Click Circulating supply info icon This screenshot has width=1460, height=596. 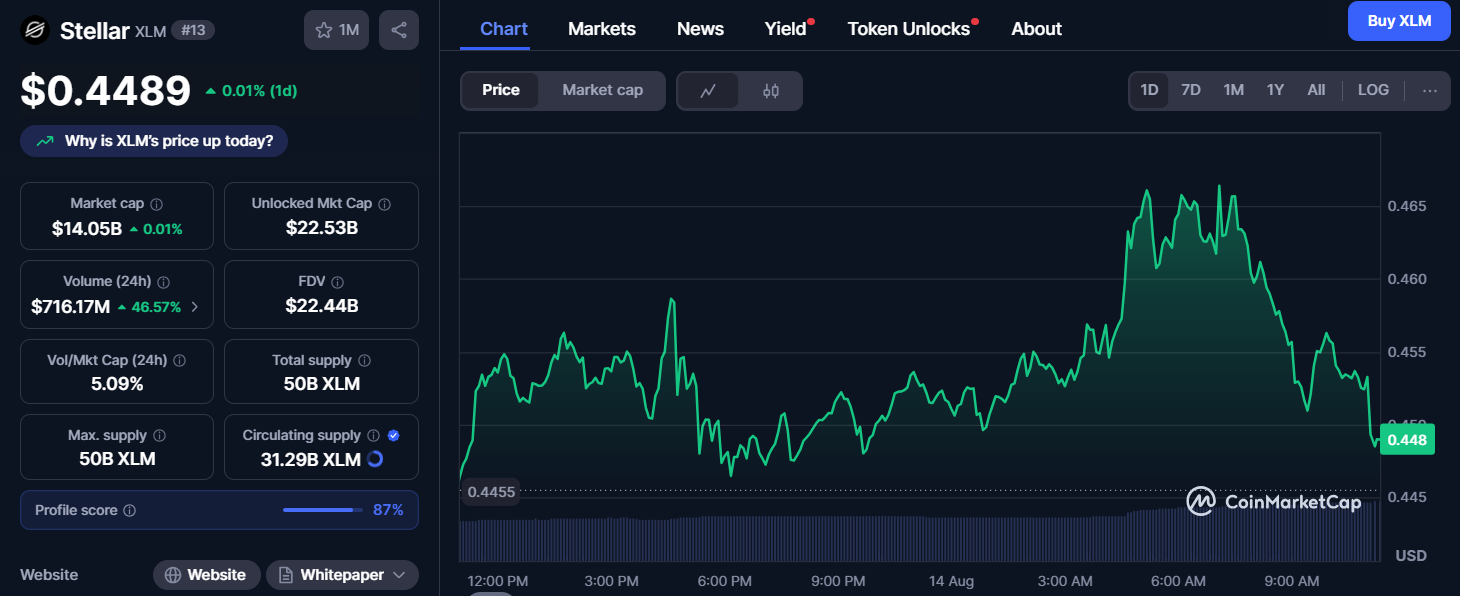click(374, 436)
